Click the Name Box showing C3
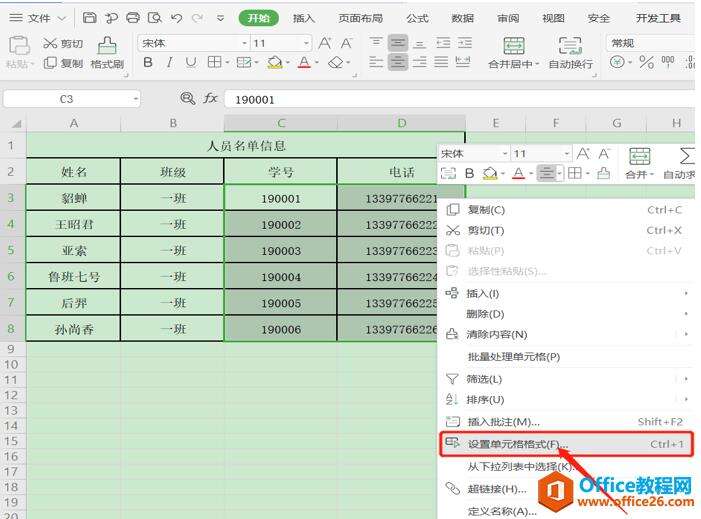This screenshot has width=701, height=519. coord(68,99)
